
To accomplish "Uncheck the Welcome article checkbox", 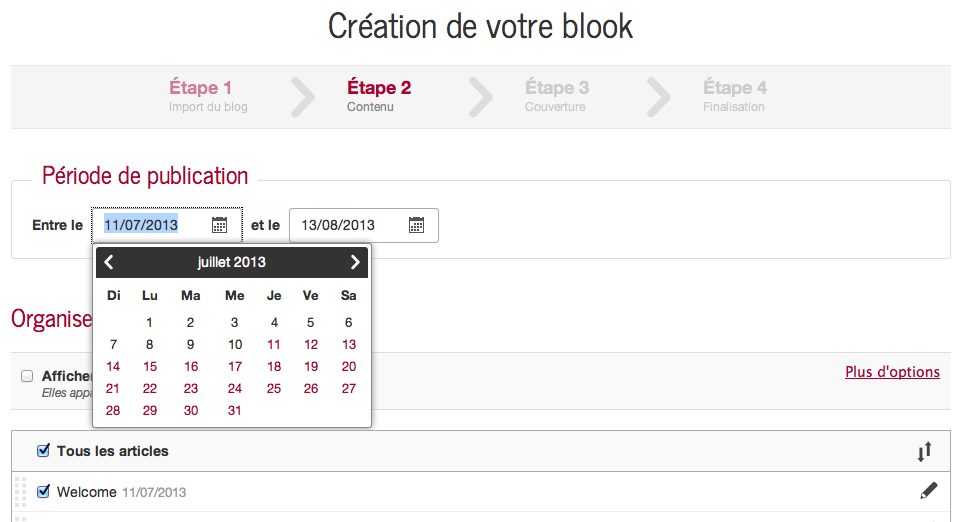I will (x=43, y=491).
